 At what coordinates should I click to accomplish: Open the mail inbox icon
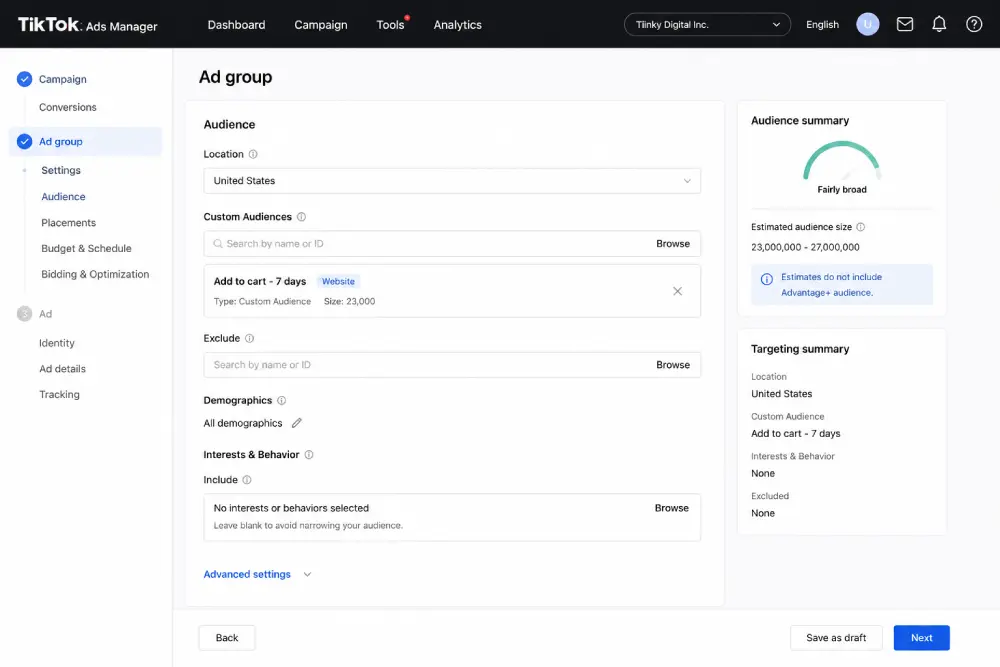904,24
